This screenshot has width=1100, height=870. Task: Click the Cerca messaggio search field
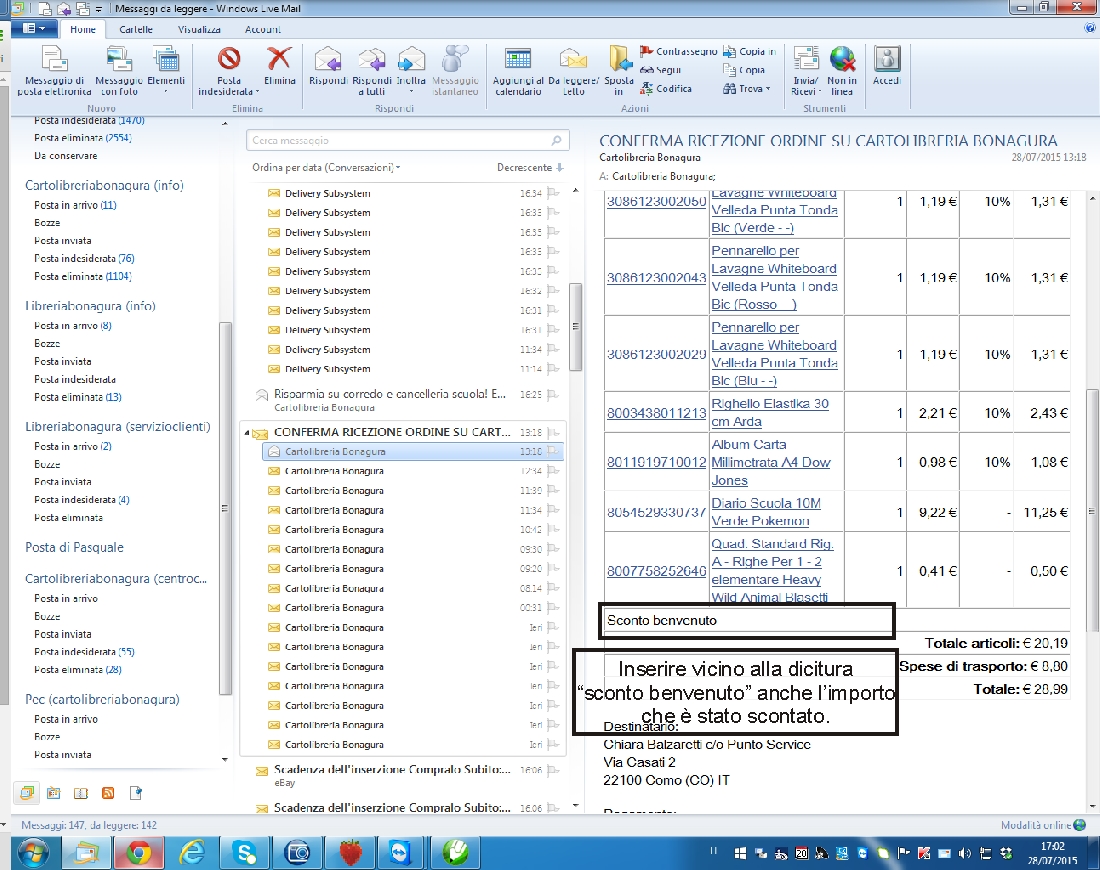[x=407, y=140]
